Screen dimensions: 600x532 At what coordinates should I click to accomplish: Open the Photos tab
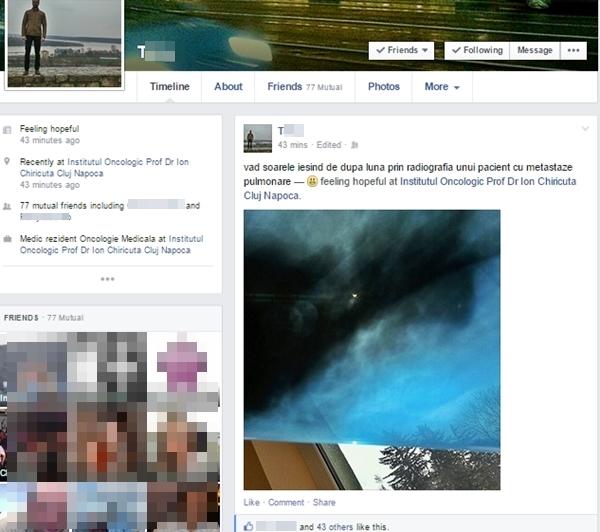(x=383, y=87)
